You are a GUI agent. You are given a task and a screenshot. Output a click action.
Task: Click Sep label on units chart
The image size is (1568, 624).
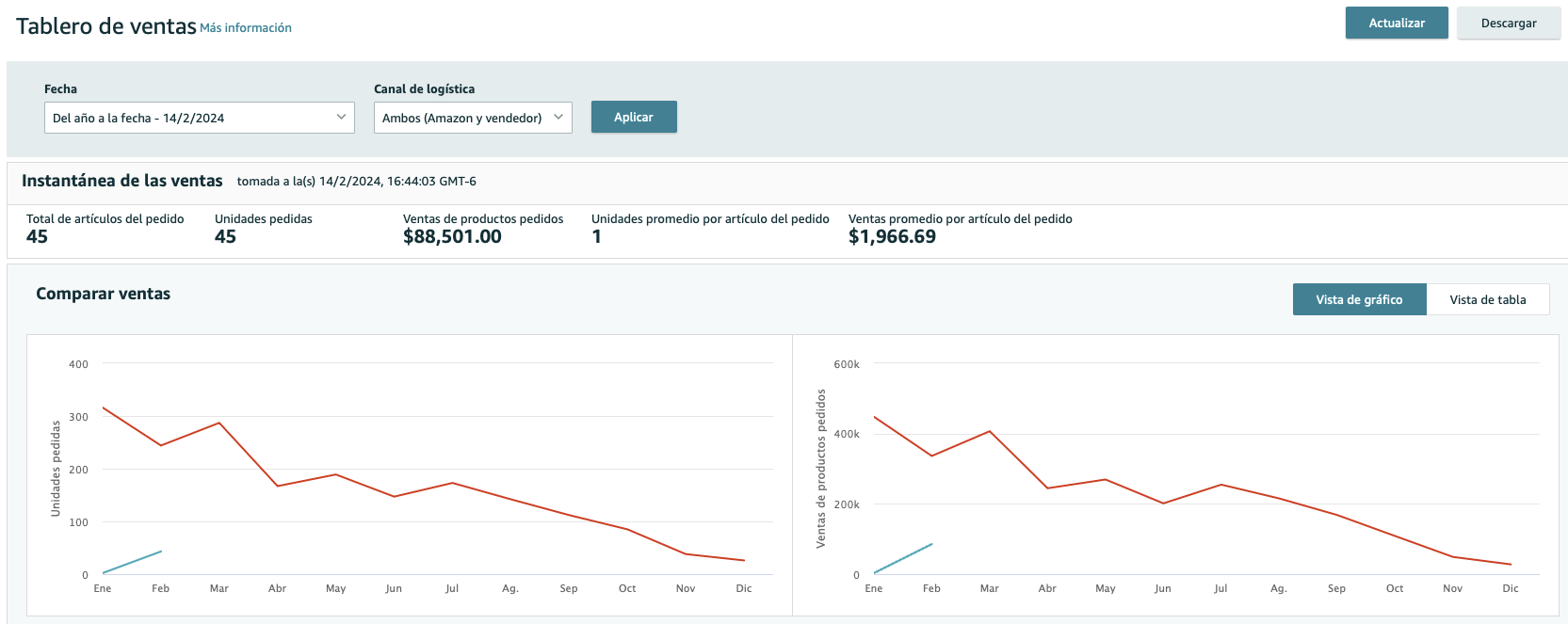(569, 588)
